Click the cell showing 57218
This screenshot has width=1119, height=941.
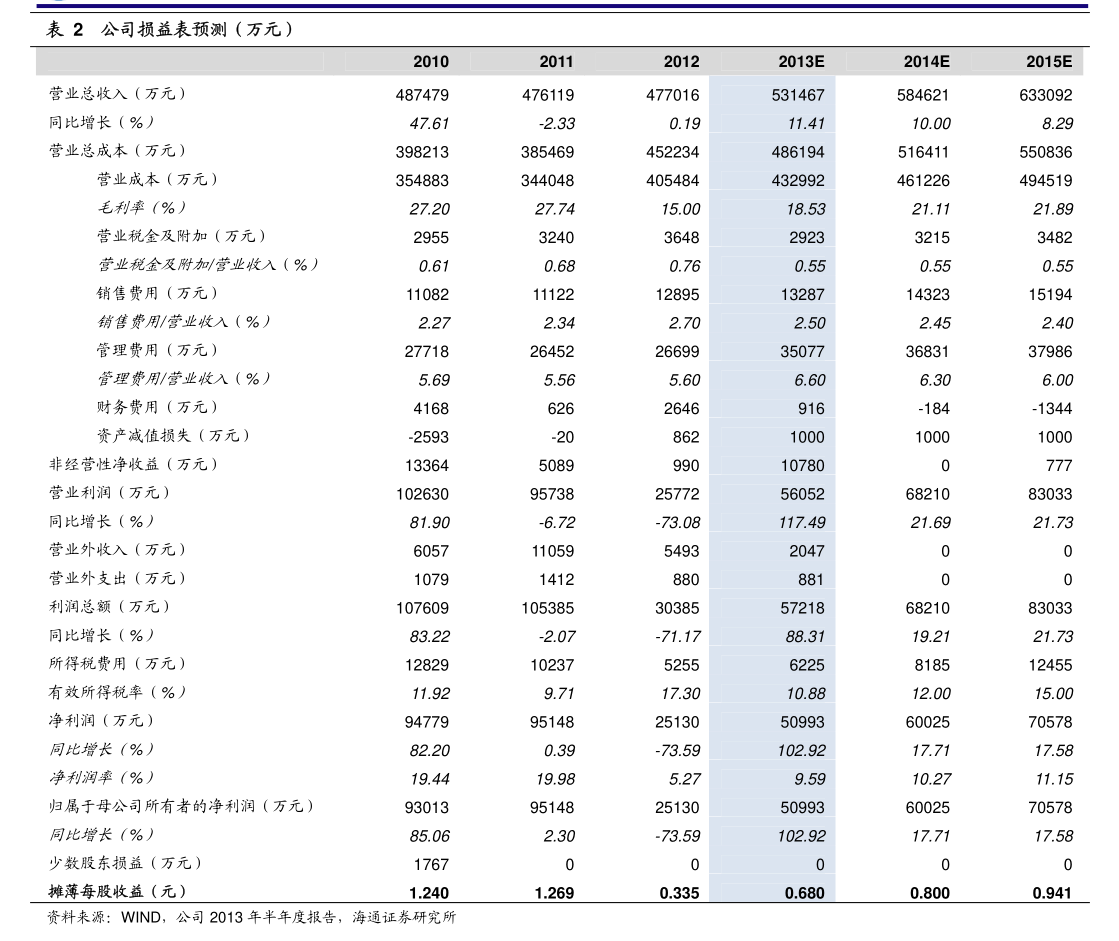pos(802,608)
